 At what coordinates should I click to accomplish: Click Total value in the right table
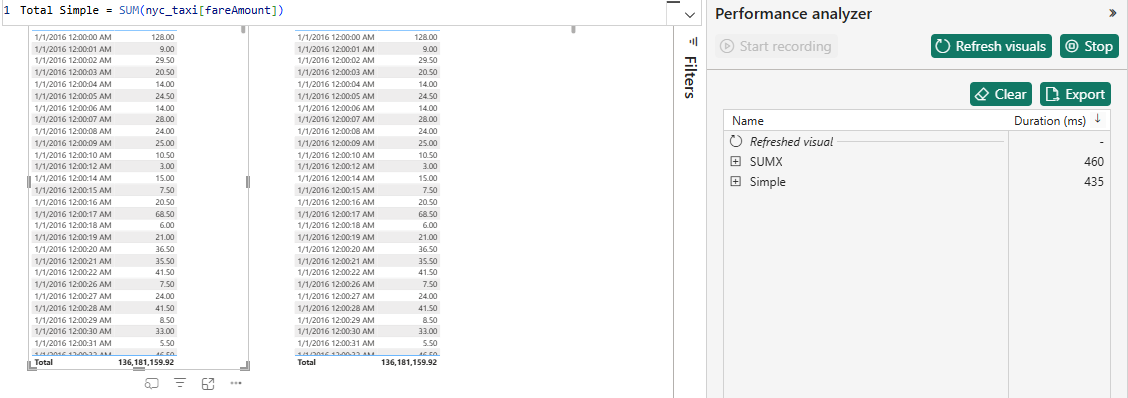409,363
